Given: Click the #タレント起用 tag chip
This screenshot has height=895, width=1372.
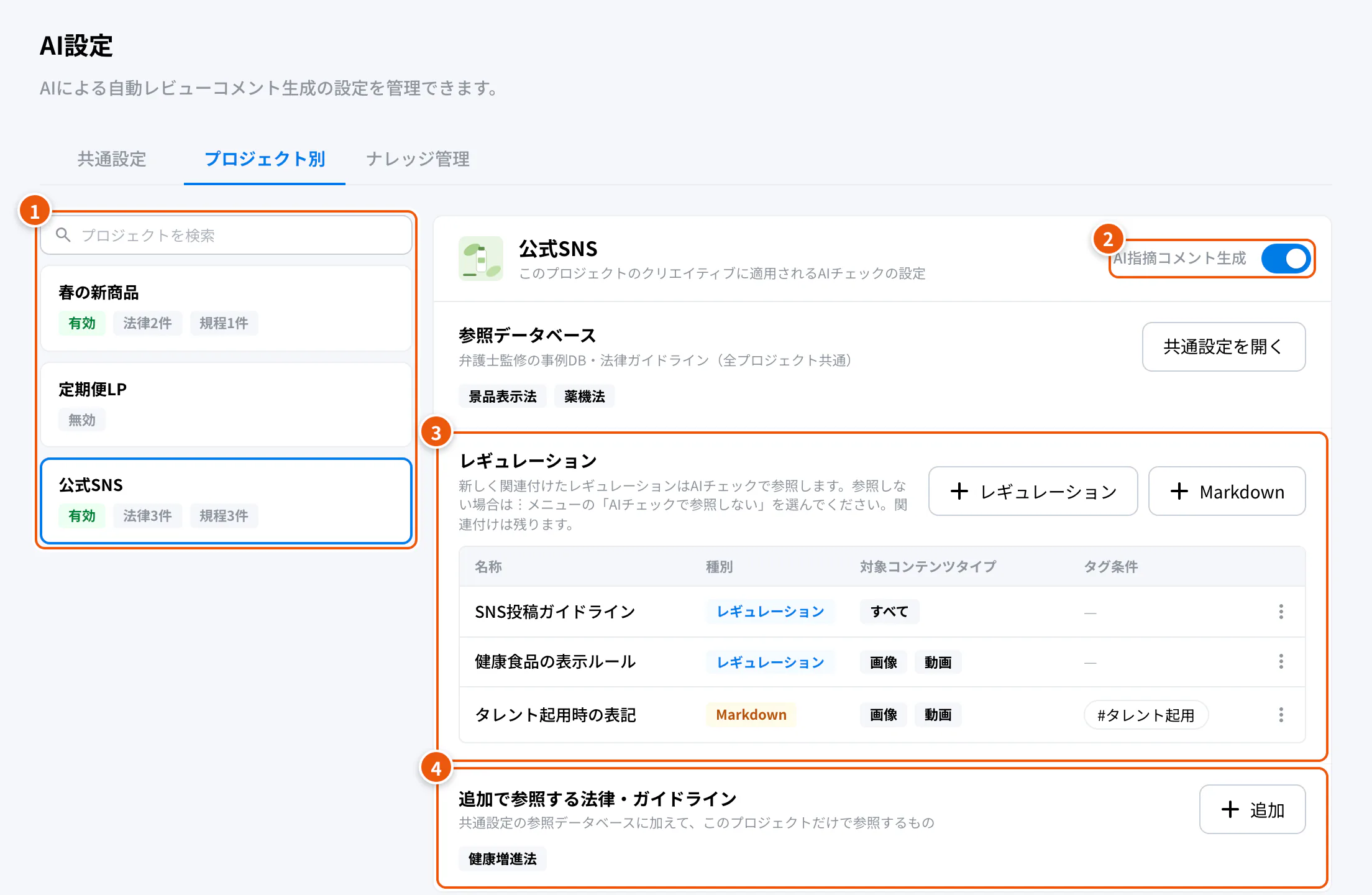Looking at the screenshot, I should pos(1146,715).
